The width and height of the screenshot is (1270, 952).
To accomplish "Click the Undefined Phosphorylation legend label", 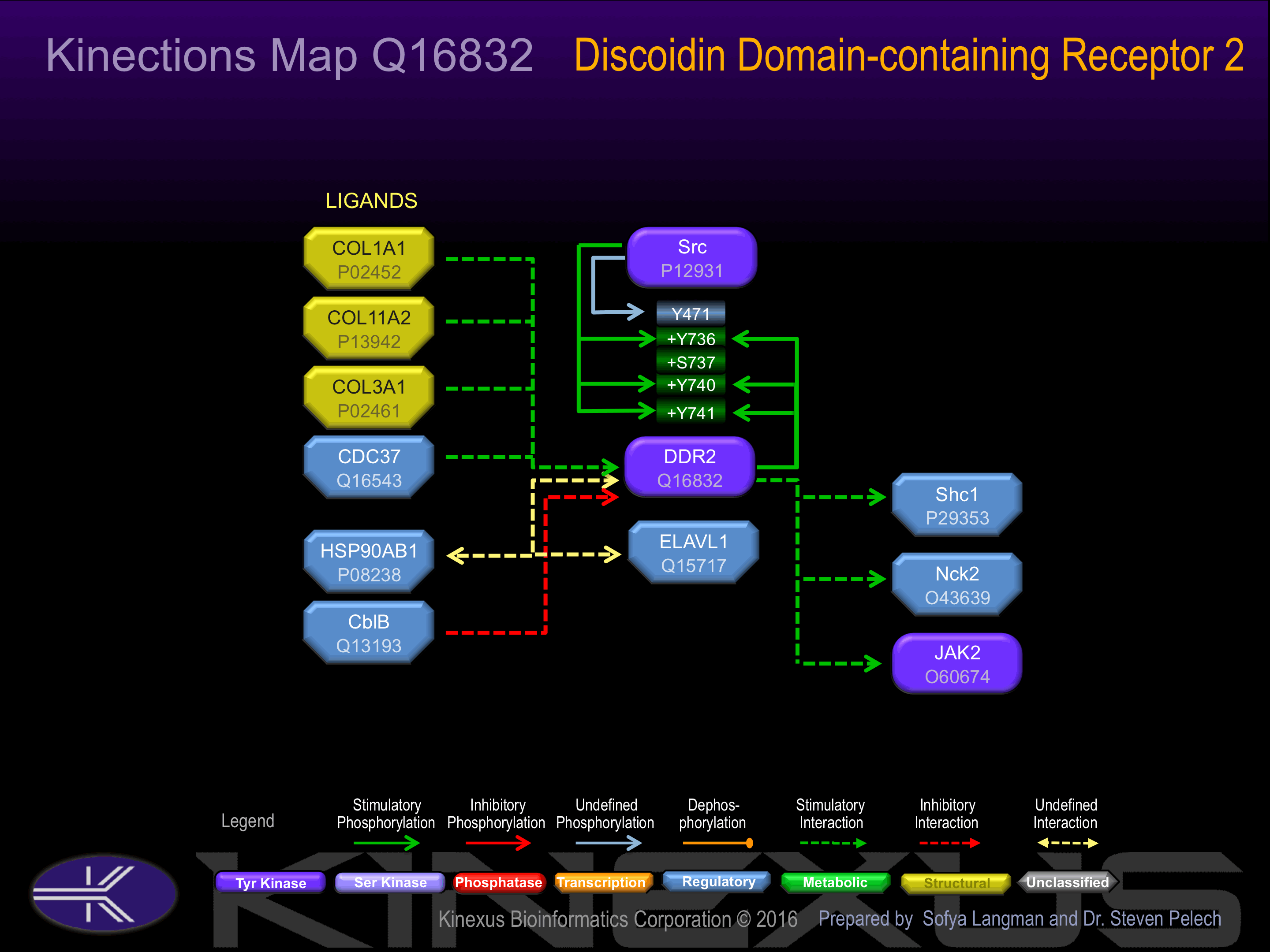I will [x=605, y=814].
